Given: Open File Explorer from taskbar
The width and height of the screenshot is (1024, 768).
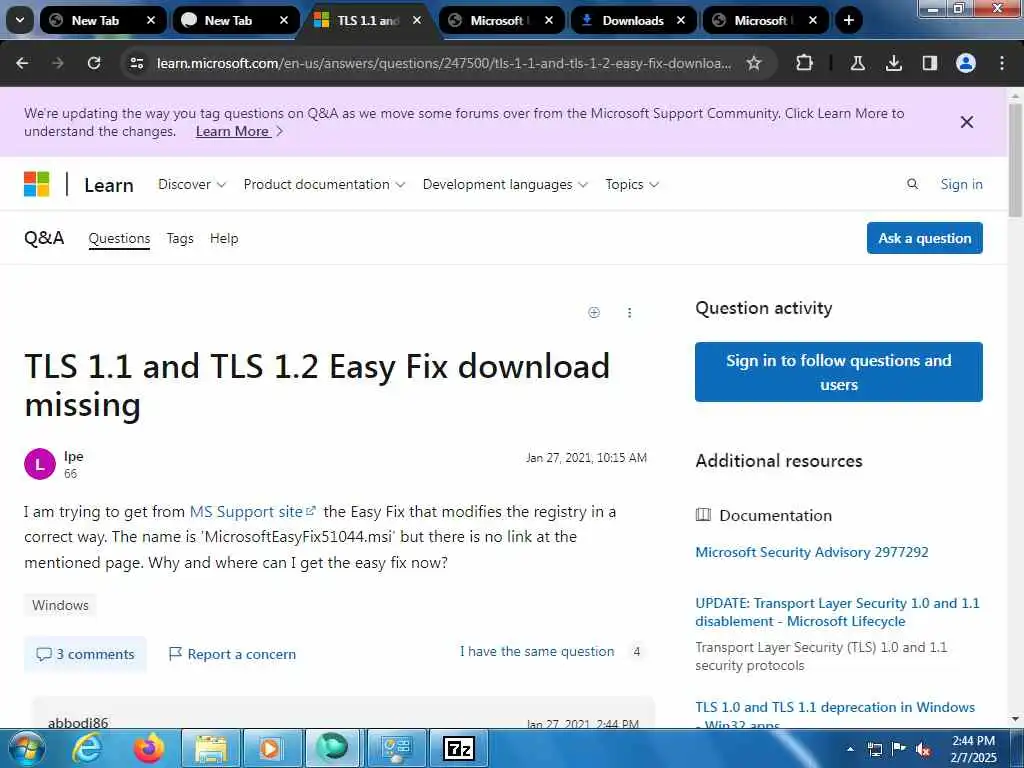Looking at the screenshot, I should click(210, 748).
